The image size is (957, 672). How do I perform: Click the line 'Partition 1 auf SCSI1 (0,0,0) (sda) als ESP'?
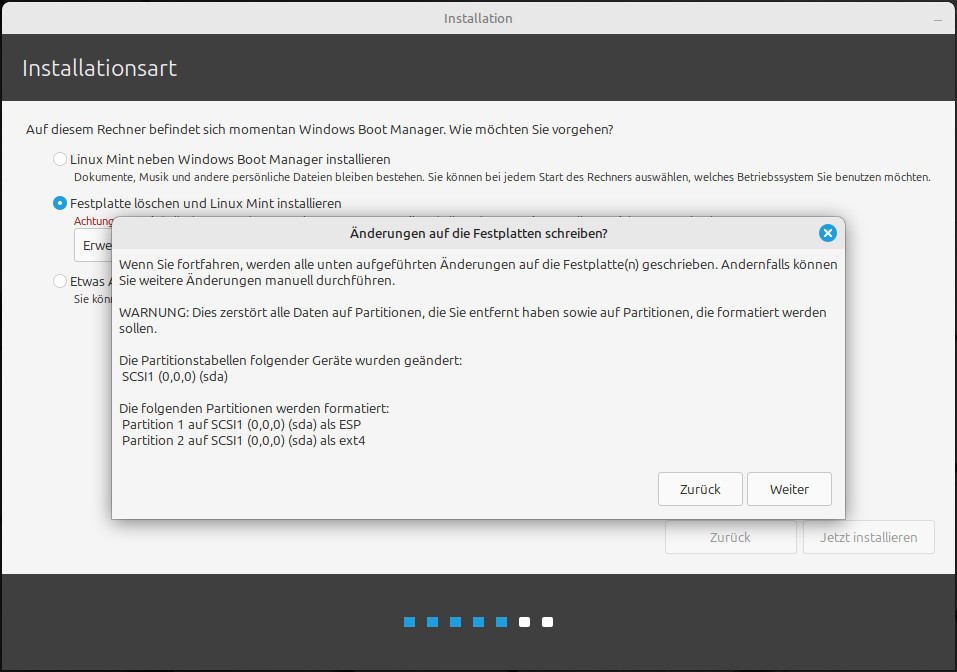[x=241, y=424]
